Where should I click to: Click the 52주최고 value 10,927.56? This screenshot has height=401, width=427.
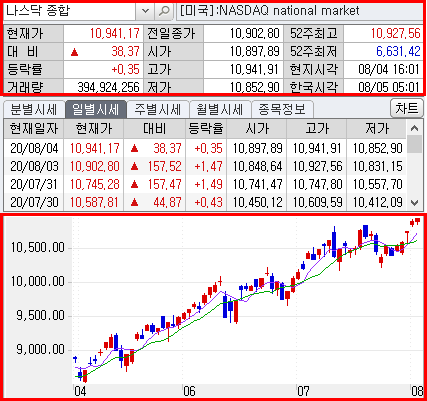pos(395,33)
